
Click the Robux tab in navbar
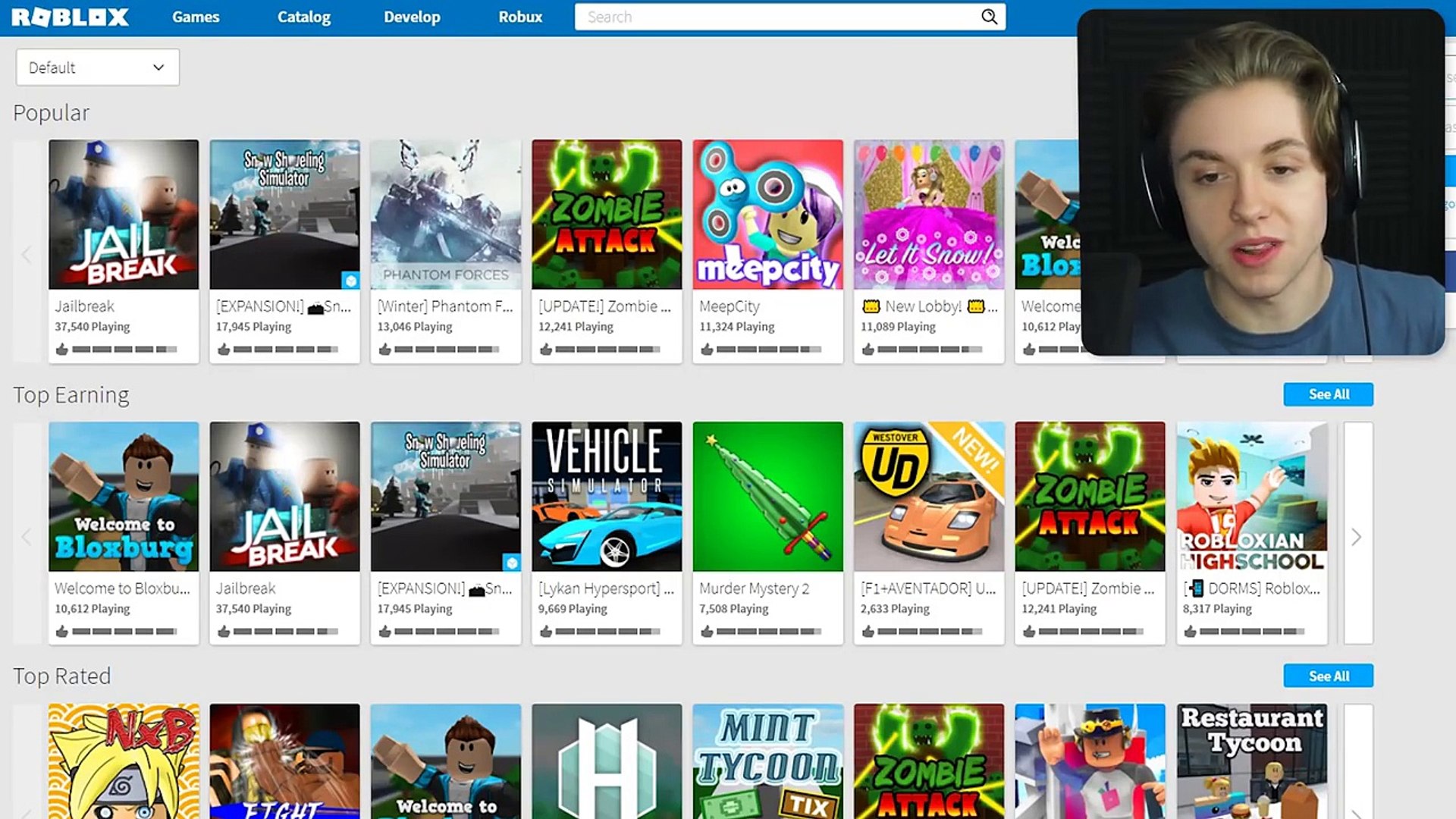tap(520, 17)
